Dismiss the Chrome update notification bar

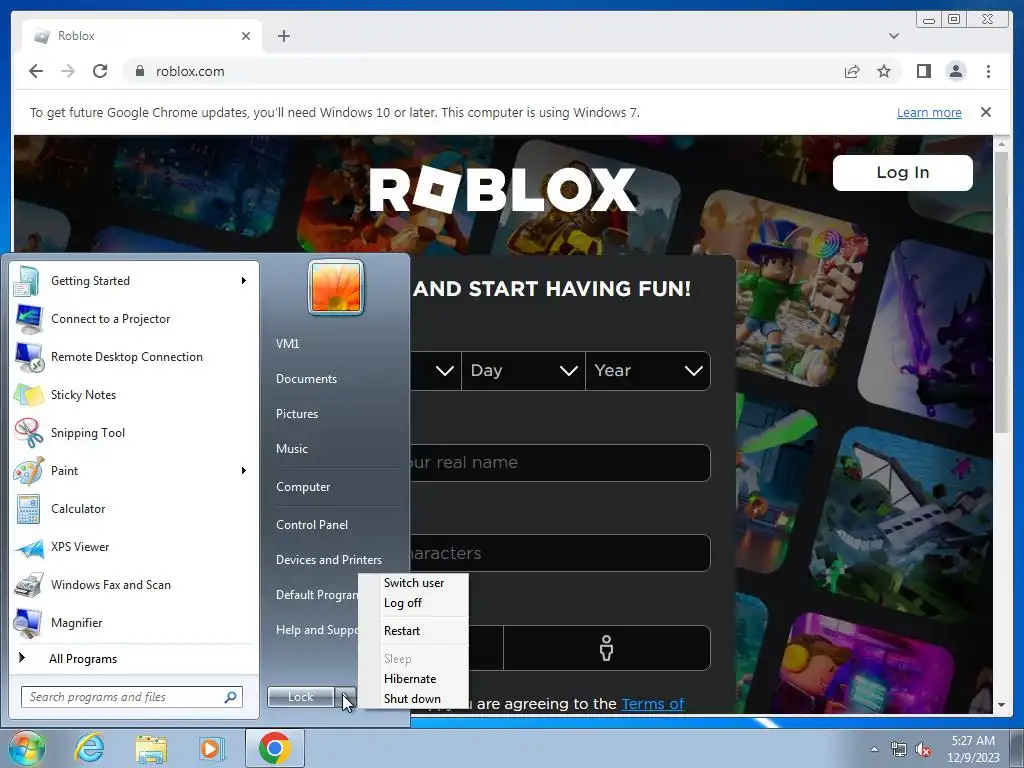pos(985,112)
